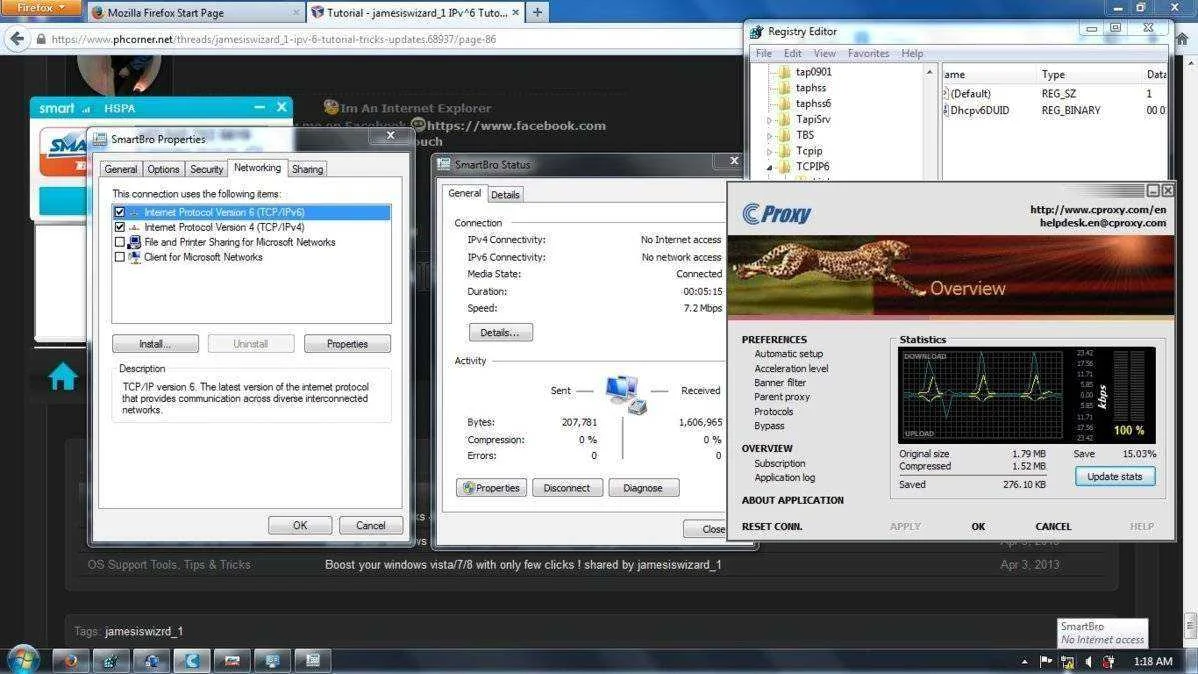The height and width of the screenshot is (674, 1198).
Task: Click the blue home icon on the forum page
Action: [x=62, y=376]
